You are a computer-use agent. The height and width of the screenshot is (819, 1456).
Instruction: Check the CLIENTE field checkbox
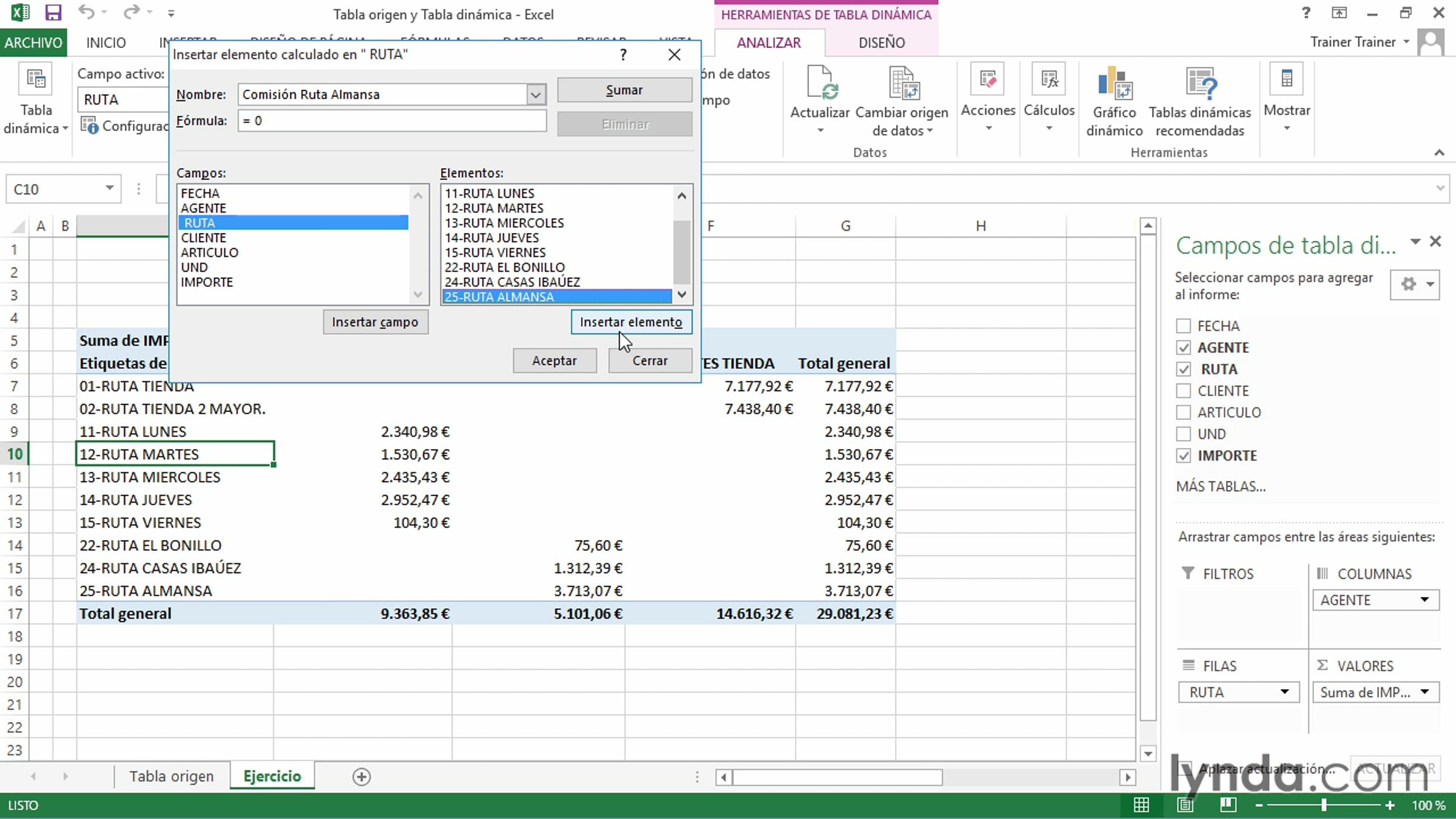pos(1184,391)
